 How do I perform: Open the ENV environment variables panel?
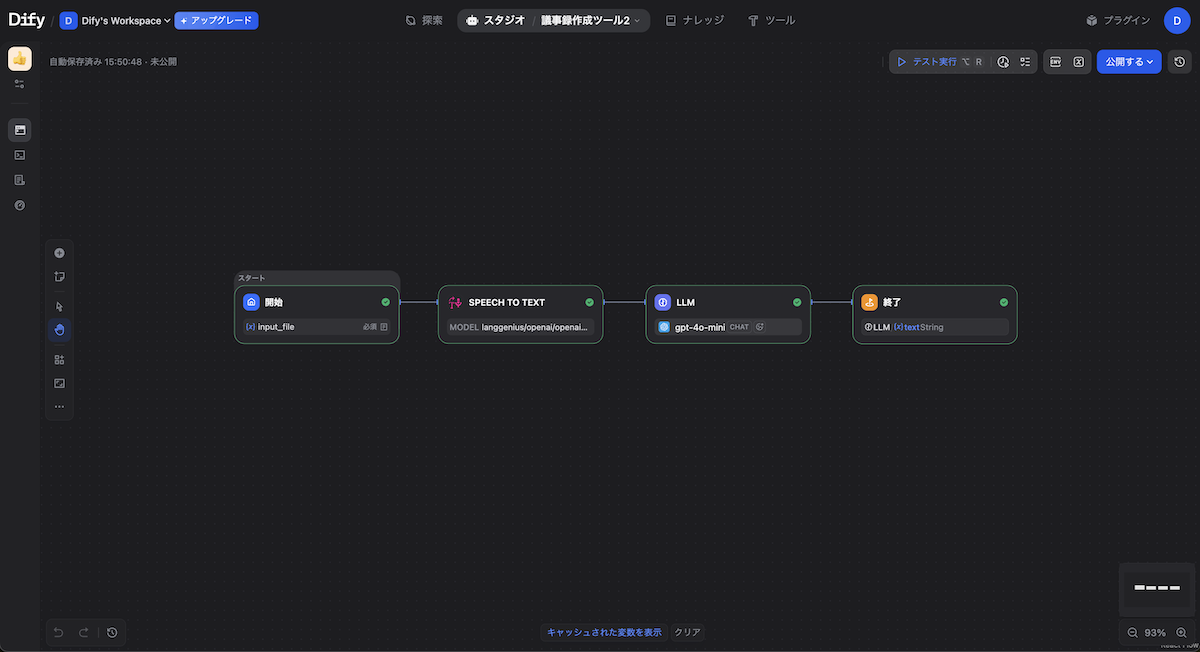(x=1055, y=62)
